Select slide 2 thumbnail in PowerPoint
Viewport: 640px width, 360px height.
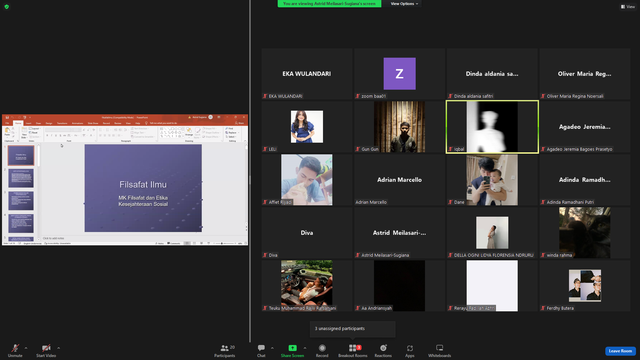(x=21, y=178)
